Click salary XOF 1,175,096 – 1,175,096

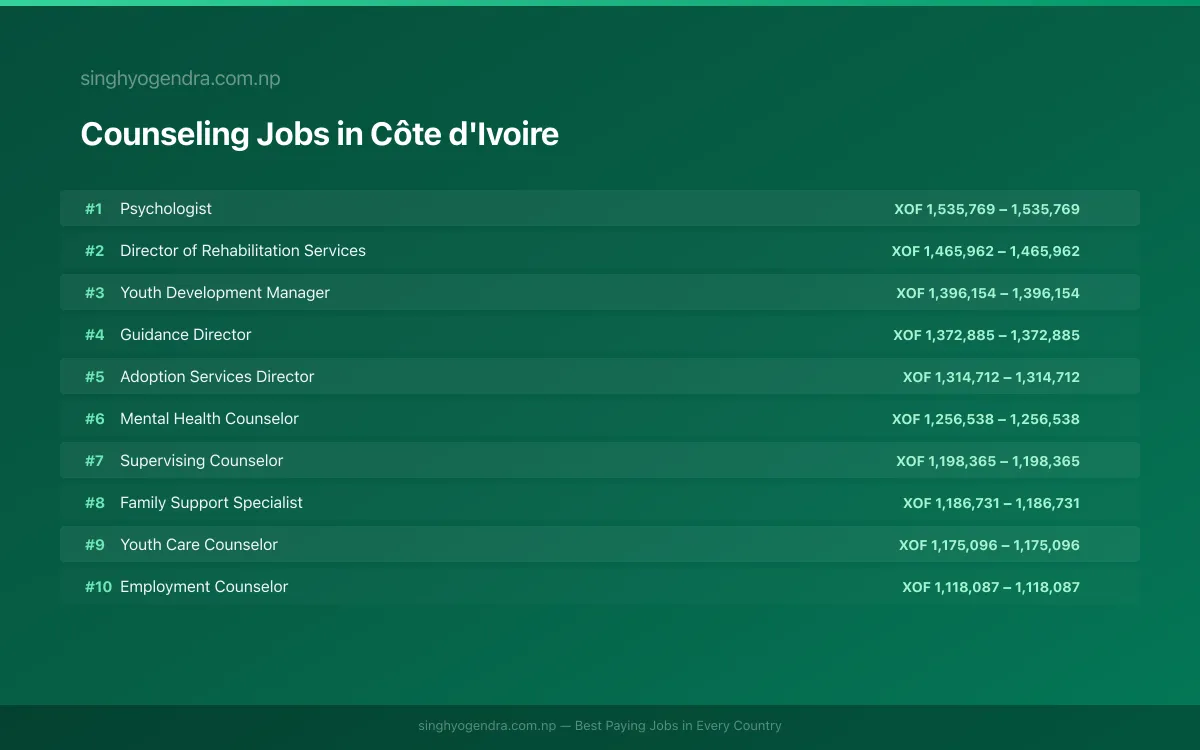[989, 545]
